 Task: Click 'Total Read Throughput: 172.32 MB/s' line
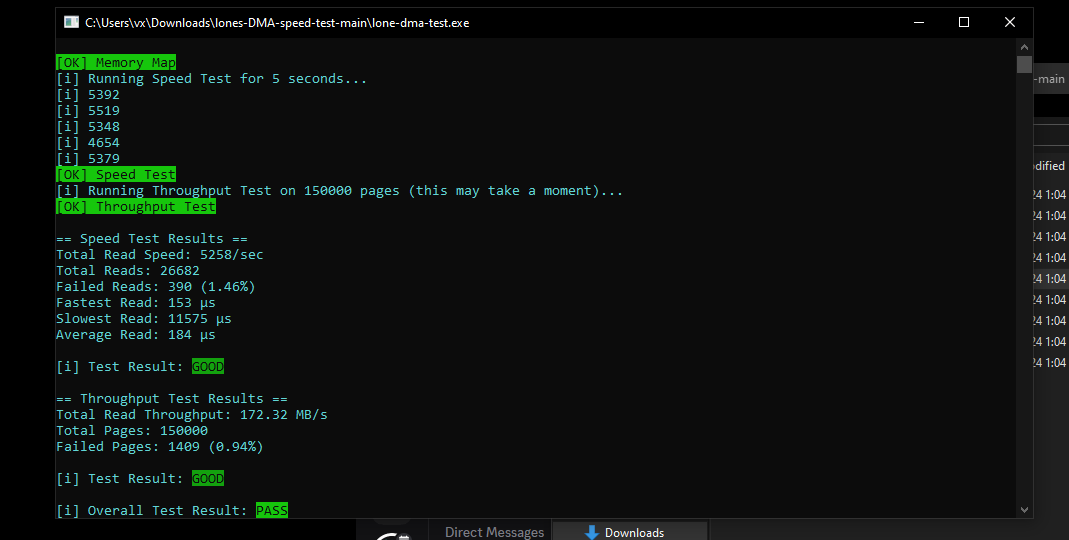point(192,415)
